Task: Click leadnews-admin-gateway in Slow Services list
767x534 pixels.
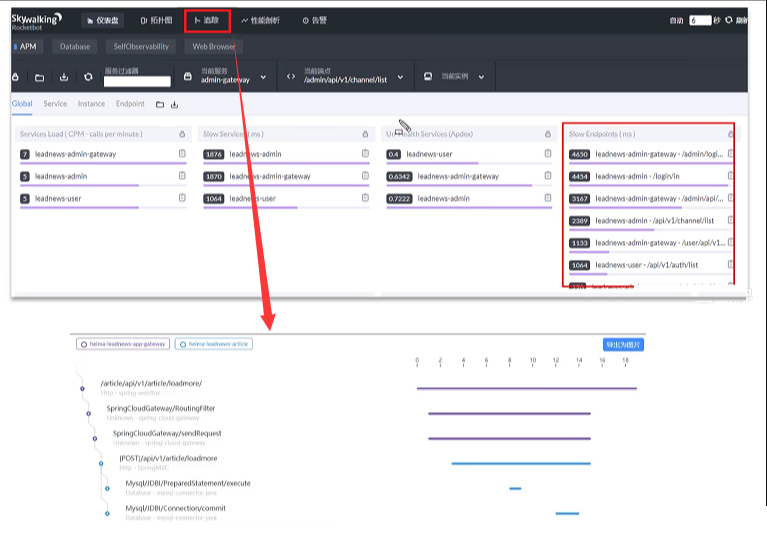Action: pyautogui.click(x=270, y=176)
